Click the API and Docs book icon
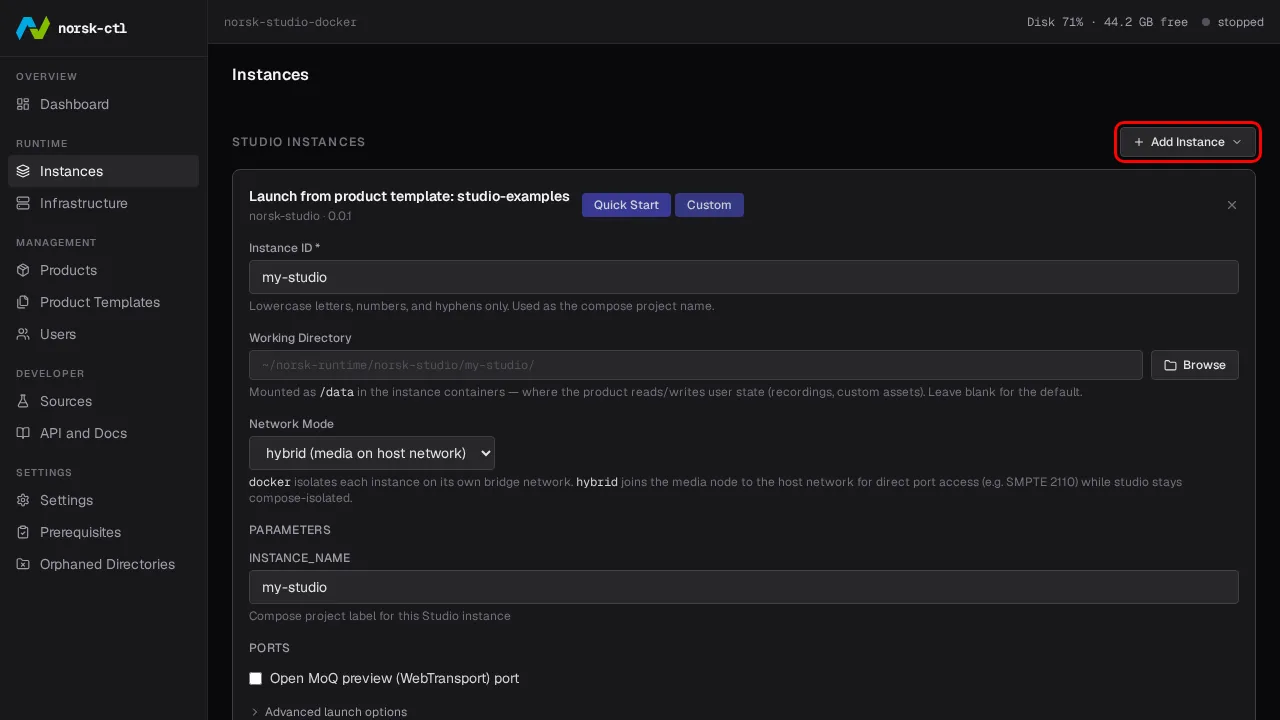Screen dimensions: 1280x720 (x=23, y=433)
